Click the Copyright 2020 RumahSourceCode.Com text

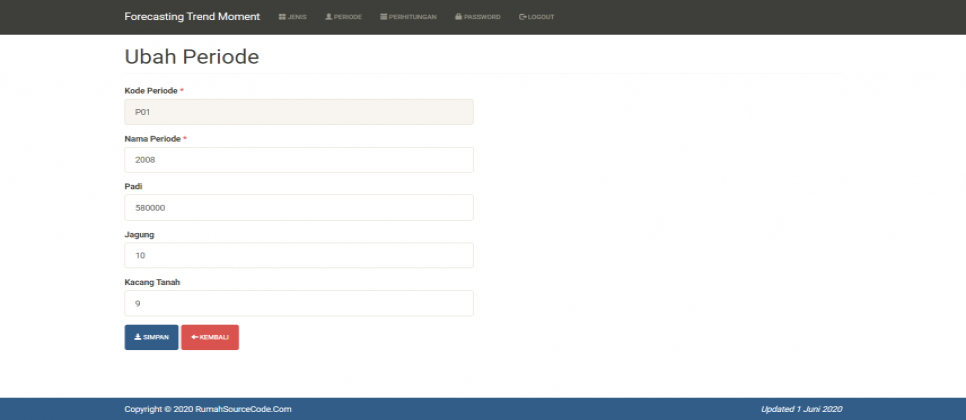208,409
